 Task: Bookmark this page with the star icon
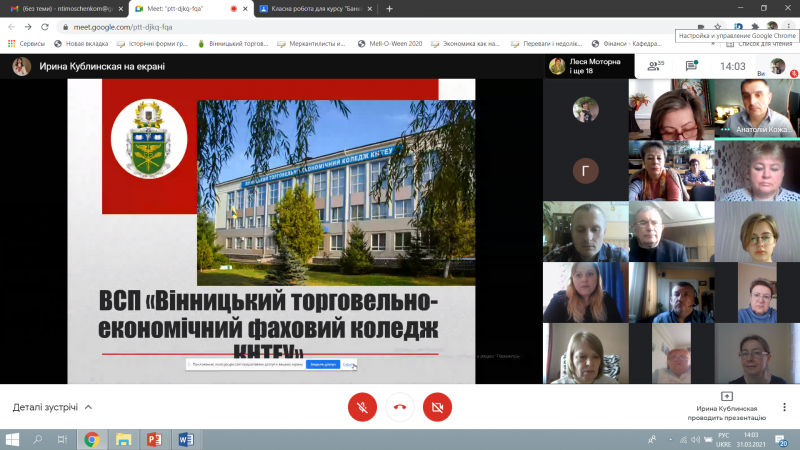click(717, 27)
